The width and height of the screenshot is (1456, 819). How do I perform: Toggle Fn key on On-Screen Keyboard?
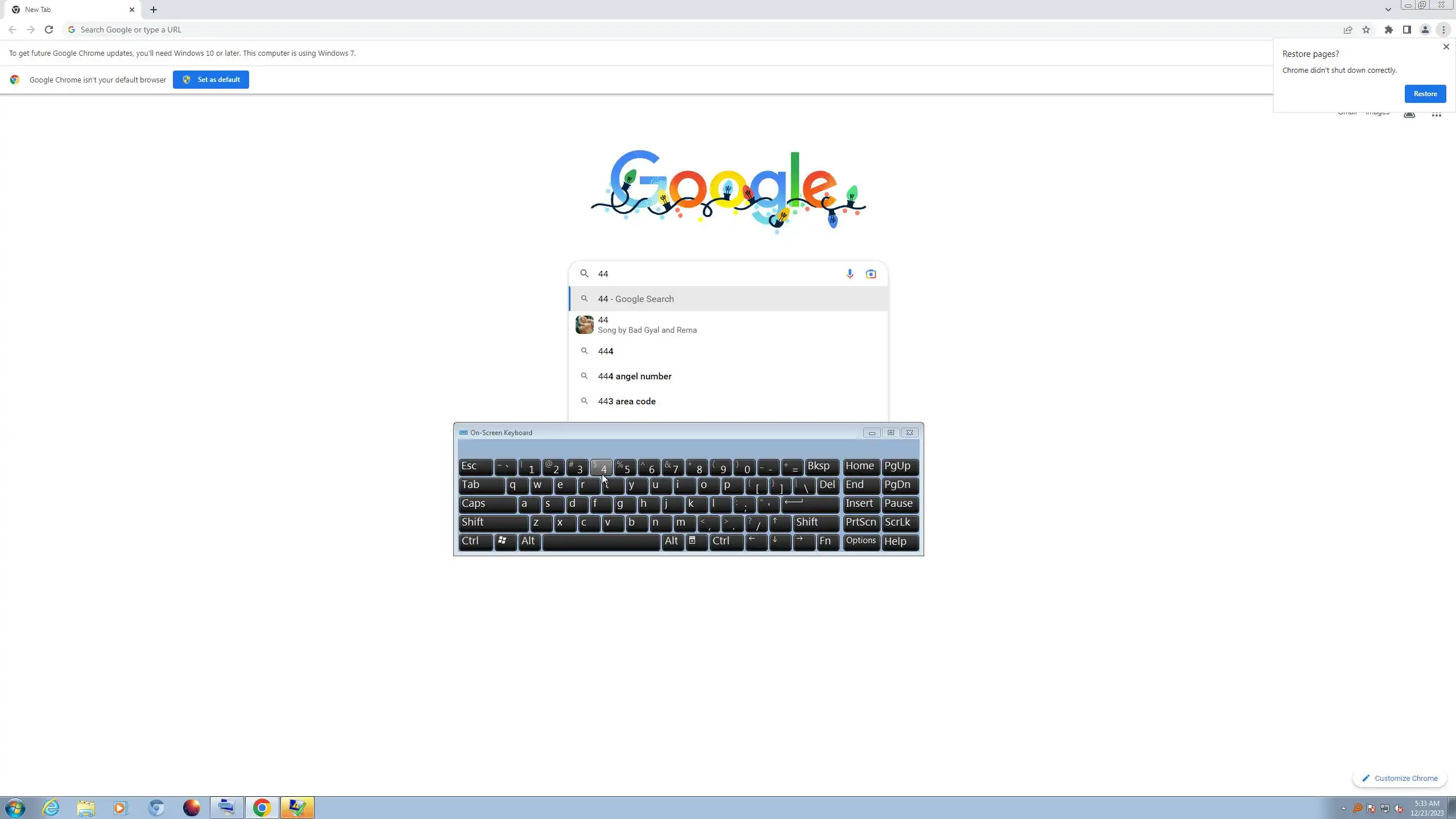[828, 541]
